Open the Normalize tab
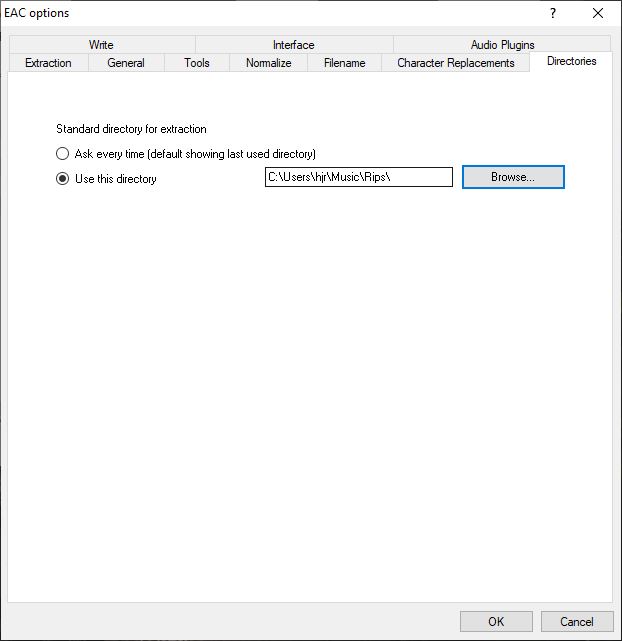This screenshot has width=622, height=641. tap(268, 63)
